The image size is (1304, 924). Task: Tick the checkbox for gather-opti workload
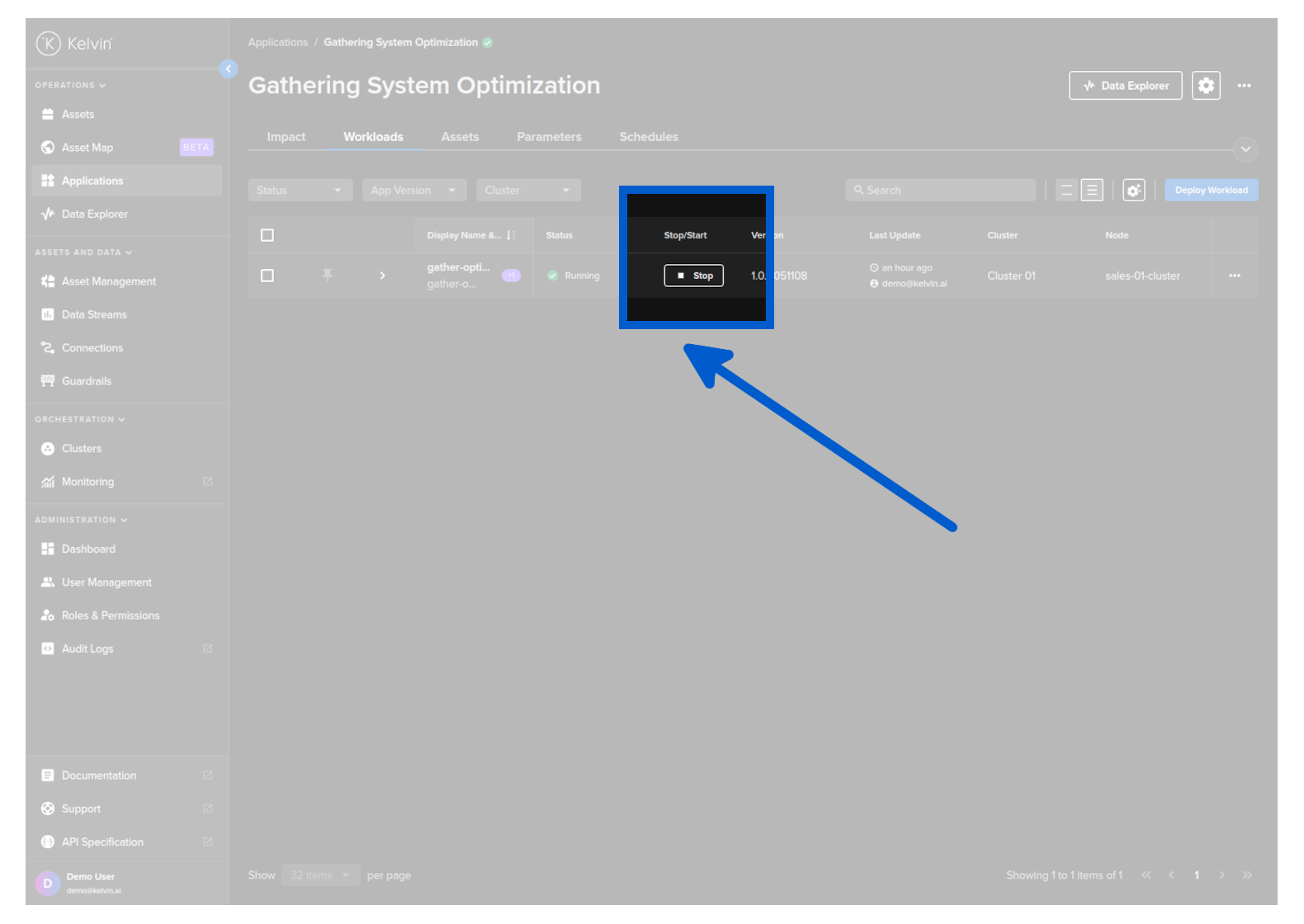(x=267, y=276)
